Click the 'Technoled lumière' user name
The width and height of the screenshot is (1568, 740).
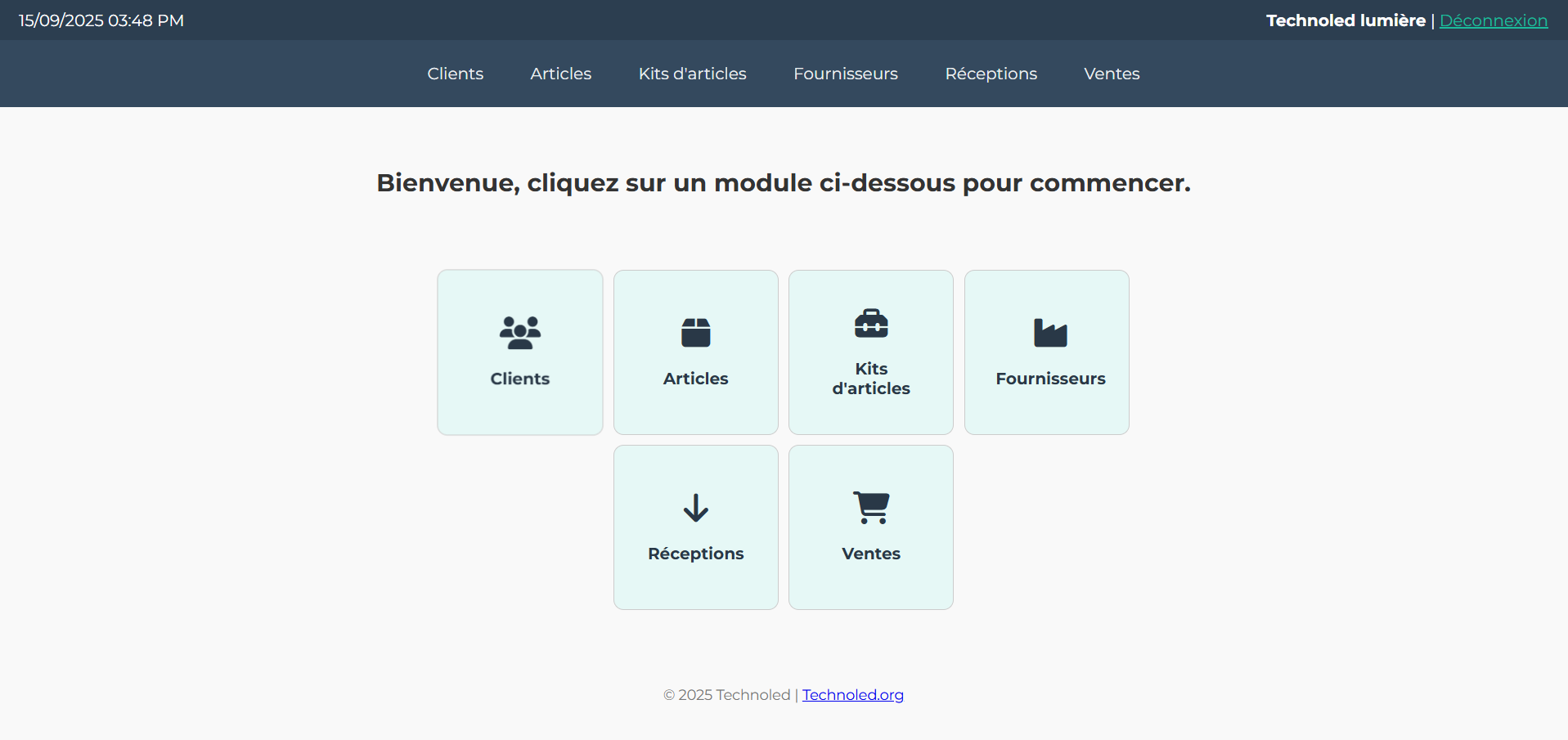pyautogui.click(x=1346, y=20)
